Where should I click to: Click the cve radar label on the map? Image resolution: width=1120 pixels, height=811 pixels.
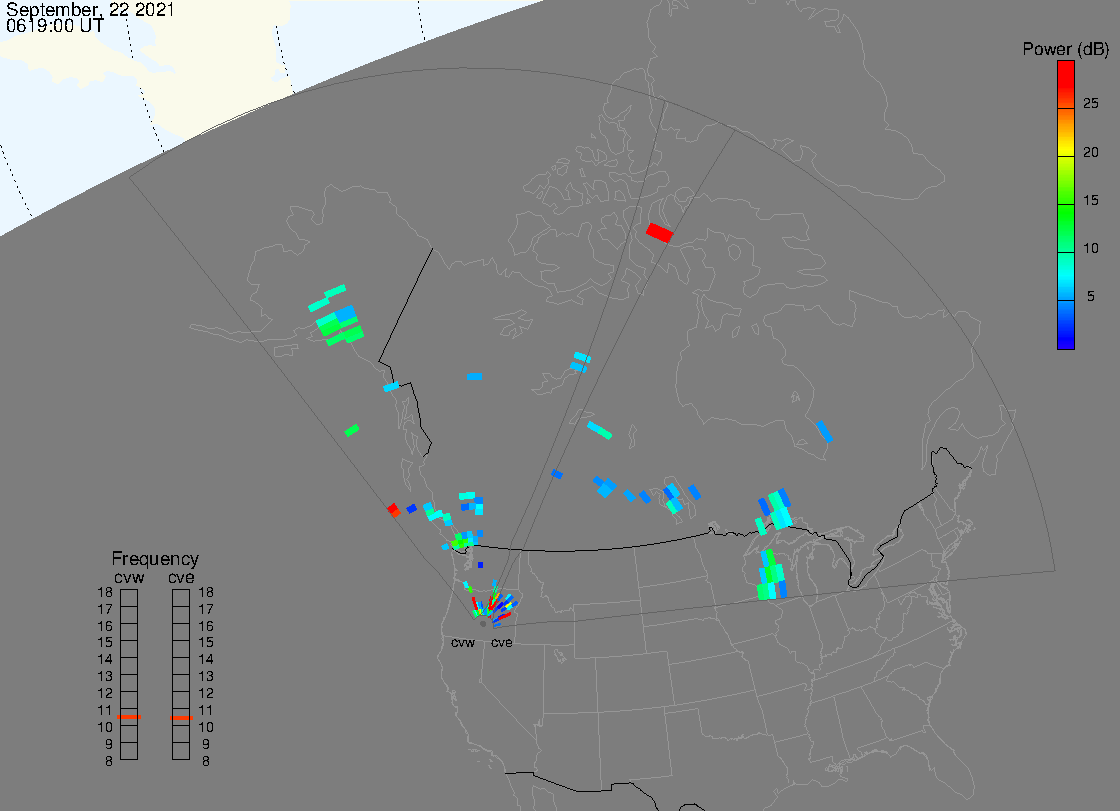pyautogui.click(x=501, y=643)
